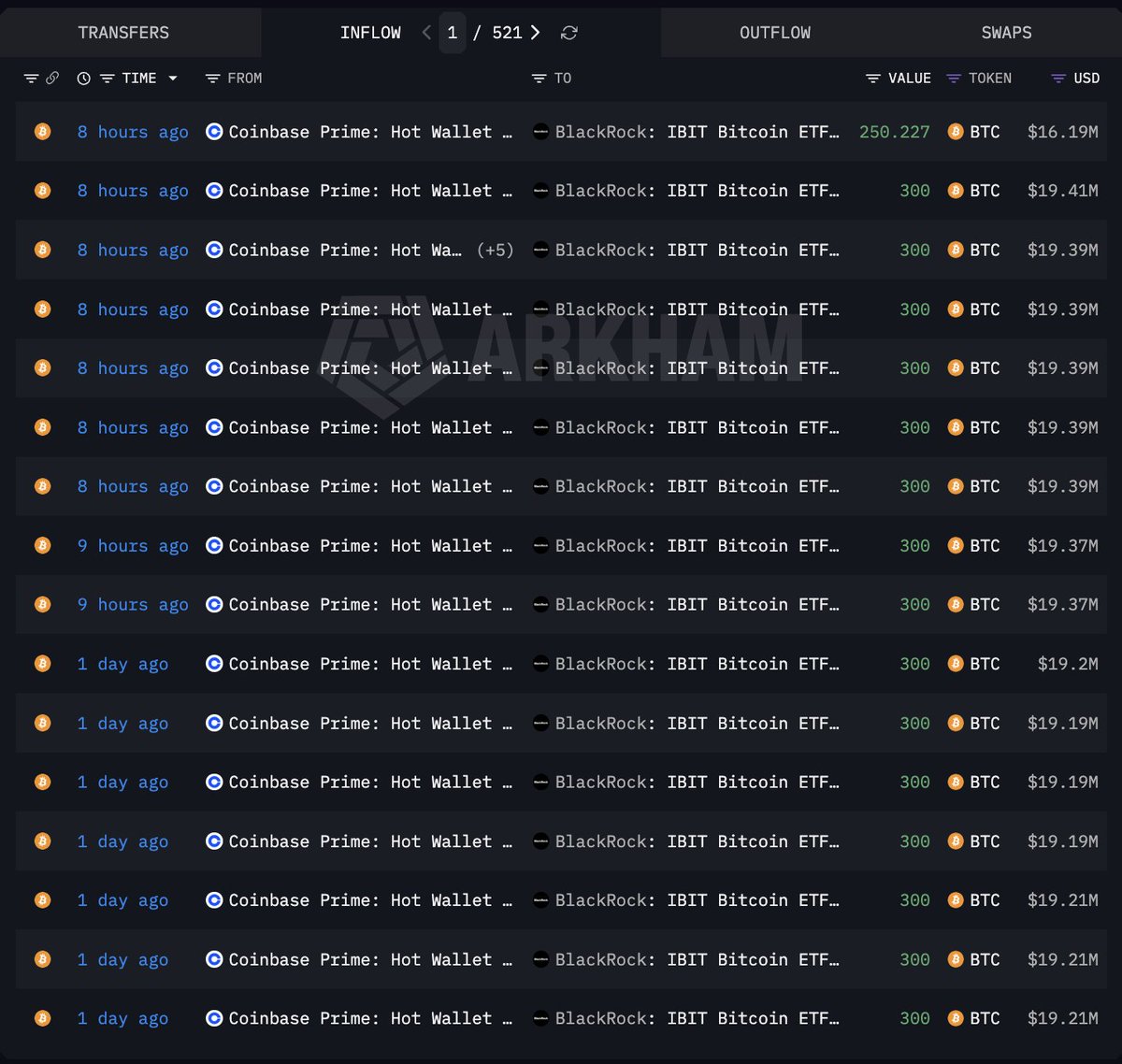Open the INFLOW tab
1122x1064 pixels.
(370, 33)
